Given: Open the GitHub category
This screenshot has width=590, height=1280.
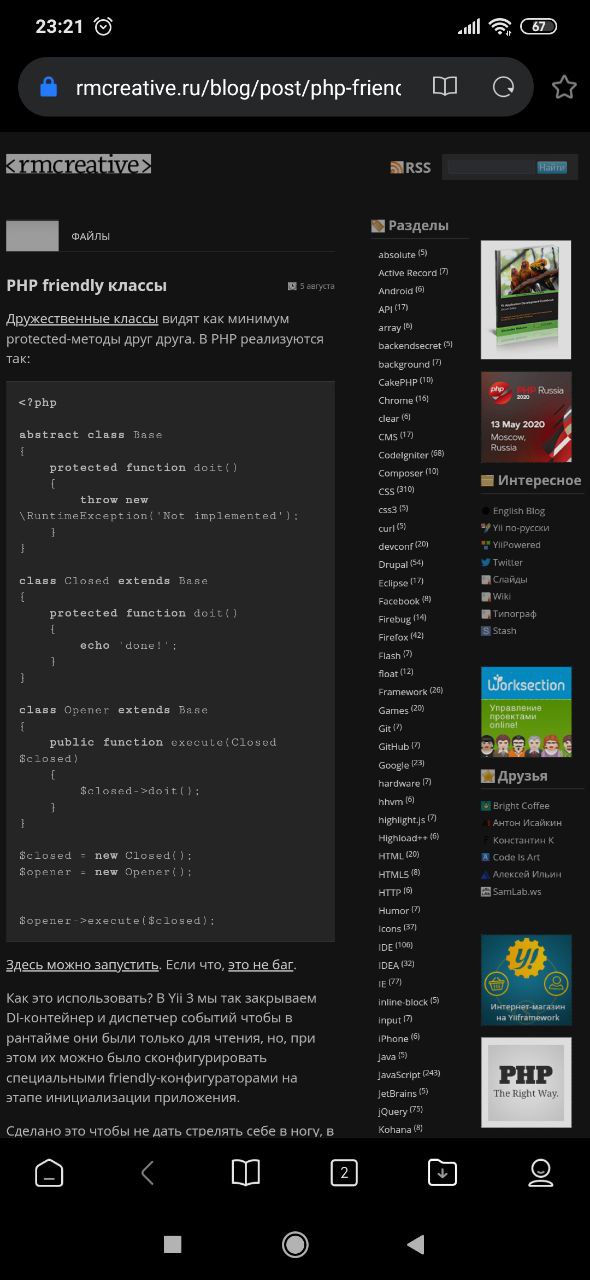Looking at the screenshot, I should pos(393,746).
